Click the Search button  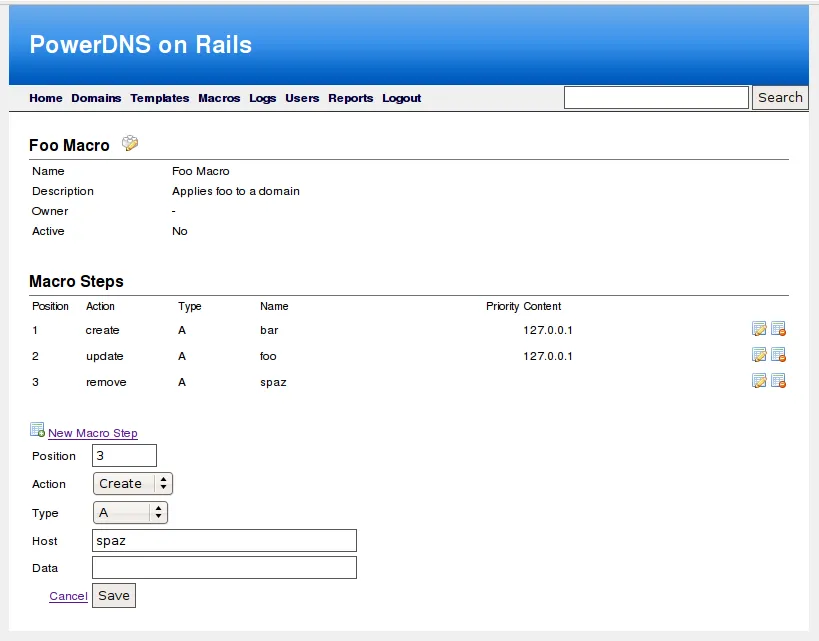[x=780, y=98]
